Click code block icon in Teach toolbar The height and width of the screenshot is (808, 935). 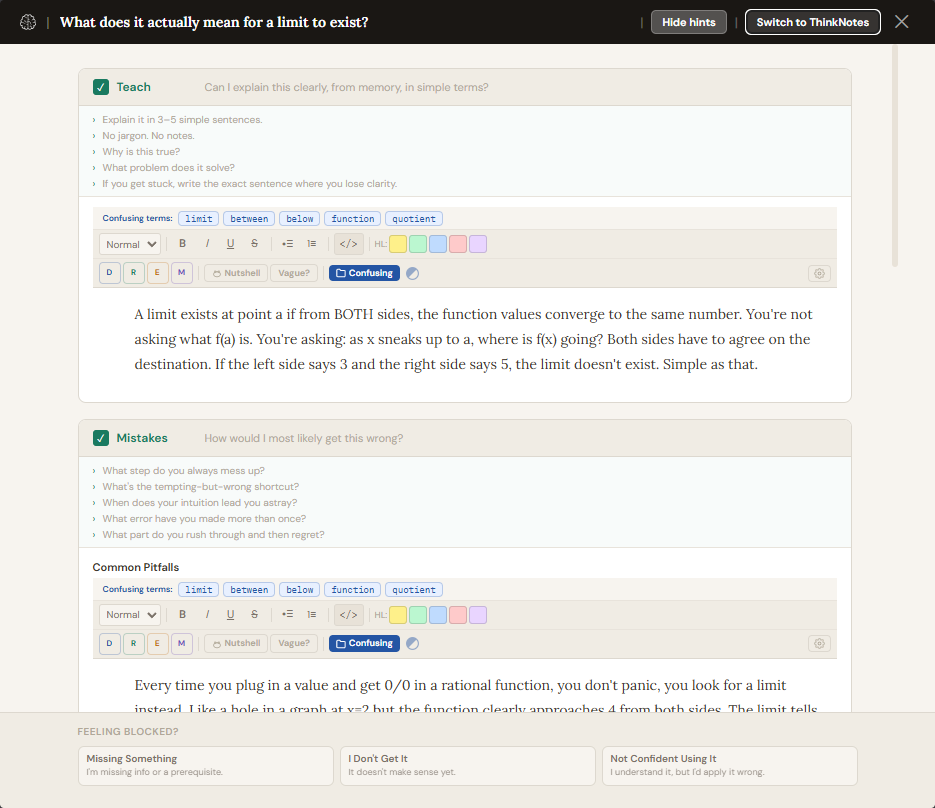tap(348, 244)
